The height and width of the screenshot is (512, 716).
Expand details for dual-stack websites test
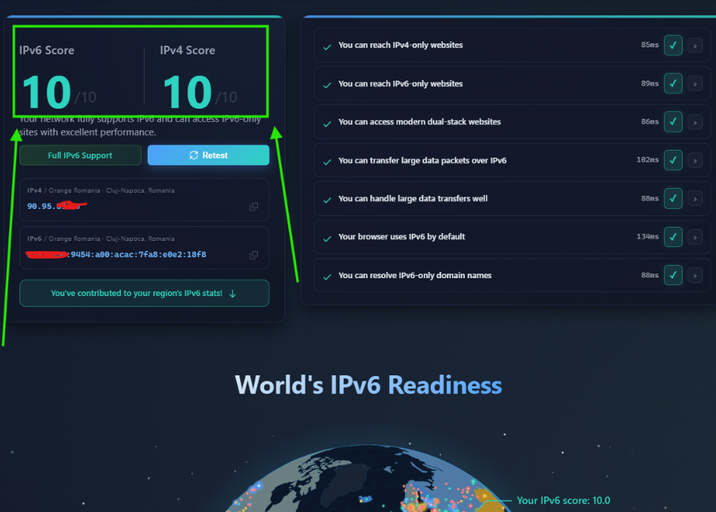(x=695, y=122)
